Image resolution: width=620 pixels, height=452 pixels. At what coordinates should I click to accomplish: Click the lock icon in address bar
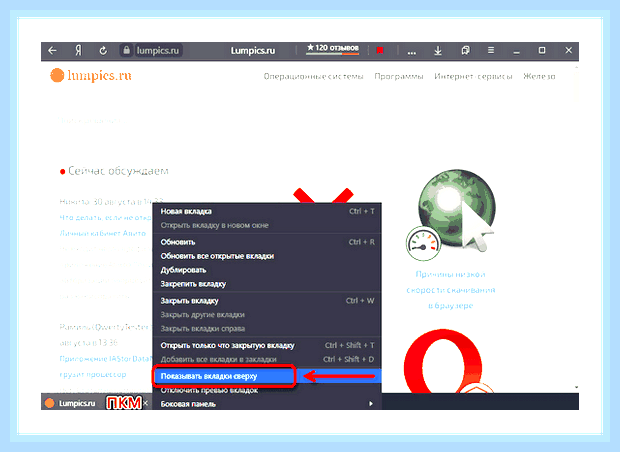pyautogui.click(x=126, y=51)
